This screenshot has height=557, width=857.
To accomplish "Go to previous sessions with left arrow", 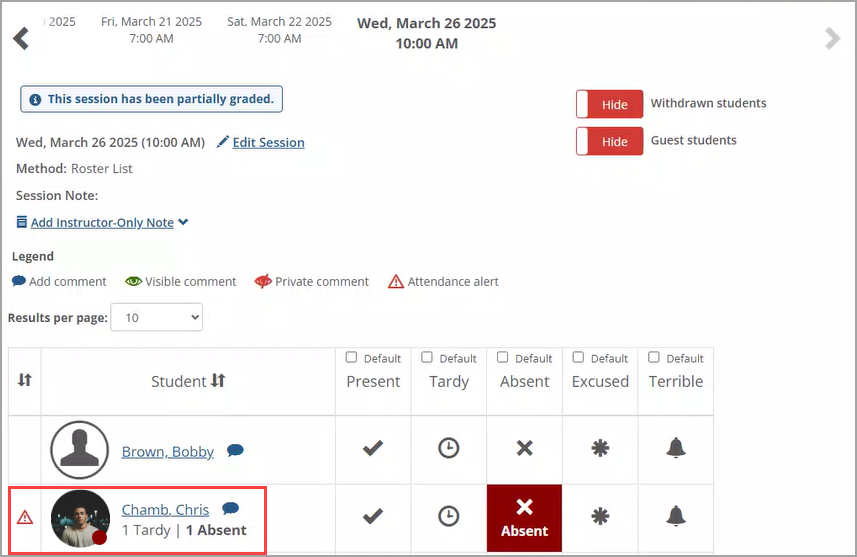I will (21, 38).
